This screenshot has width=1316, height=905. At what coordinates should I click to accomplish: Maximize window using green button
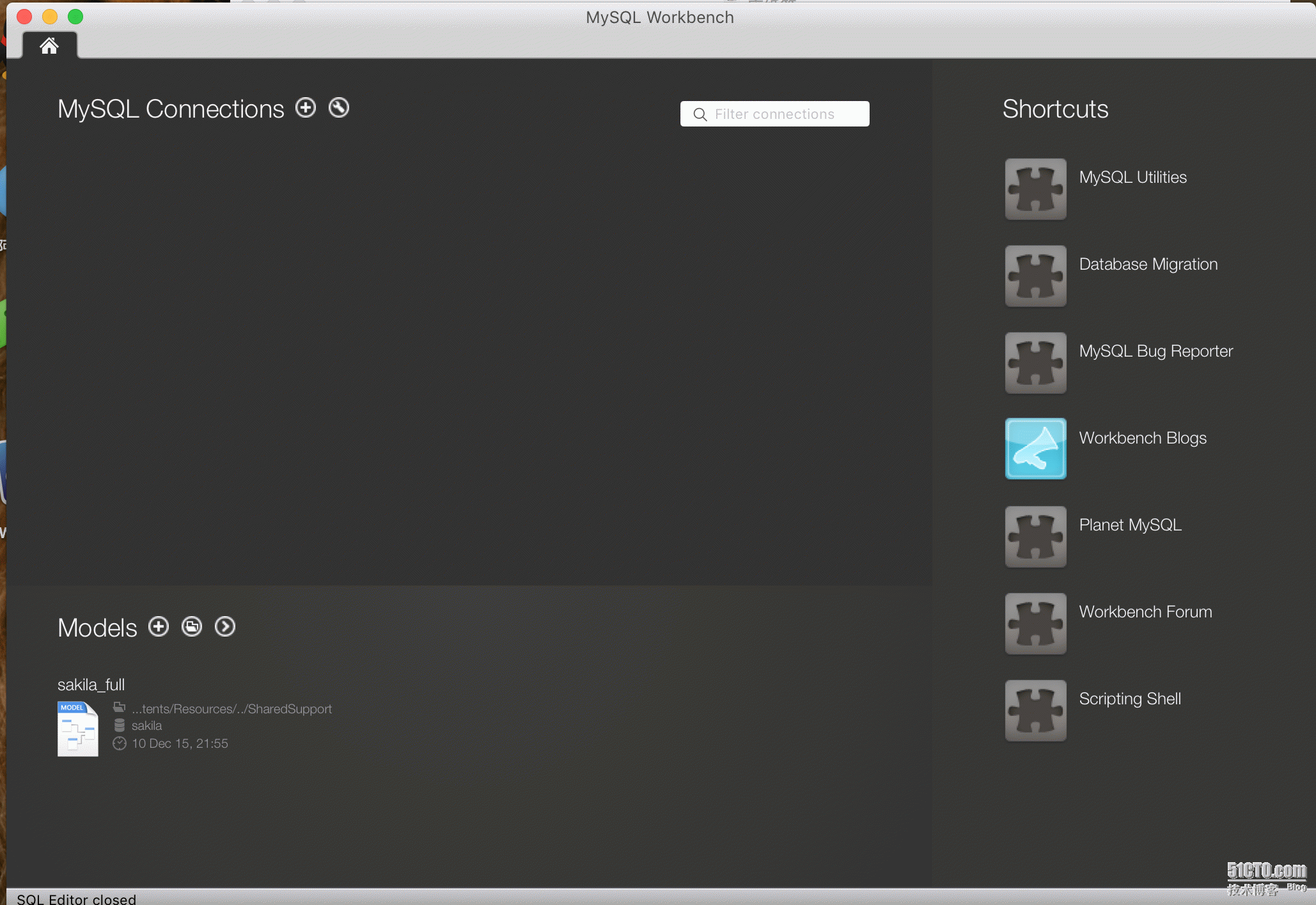[75, 17]
